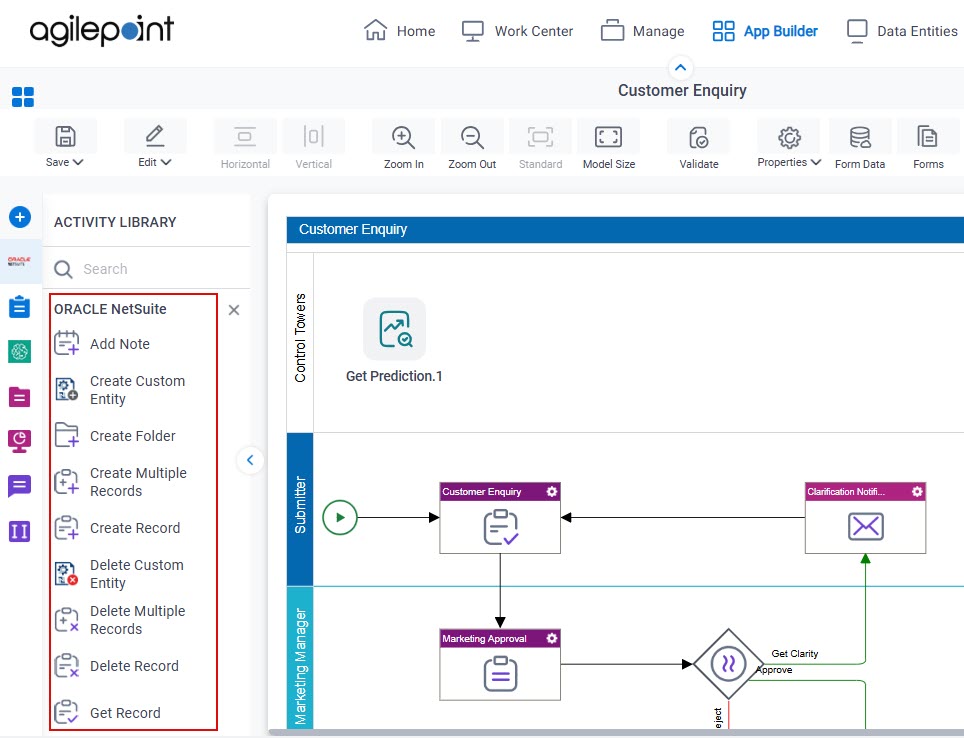Align Horizontal toolbar button
964x738 pixels.
click(x=245, y=145)
